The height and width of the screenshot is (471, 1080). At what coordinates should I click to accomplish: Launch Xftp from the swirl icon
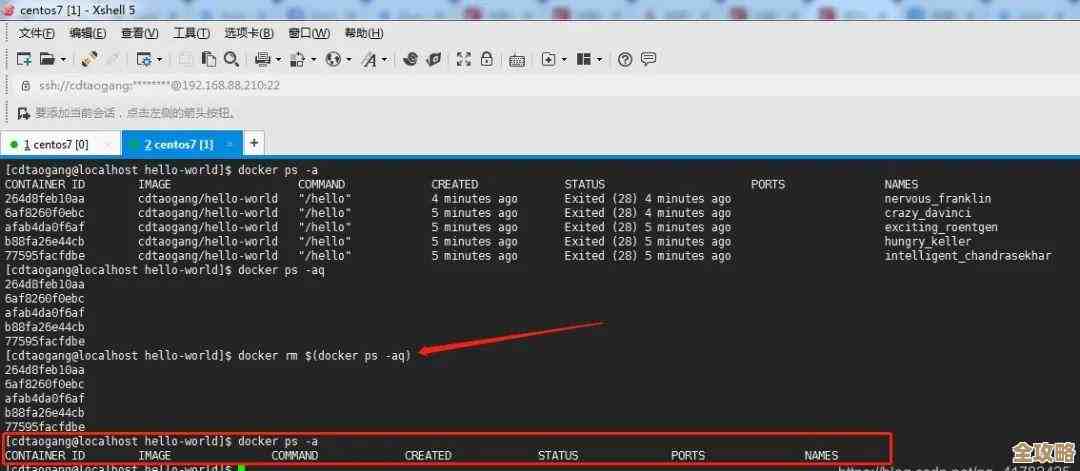click(x=410, y=59)
